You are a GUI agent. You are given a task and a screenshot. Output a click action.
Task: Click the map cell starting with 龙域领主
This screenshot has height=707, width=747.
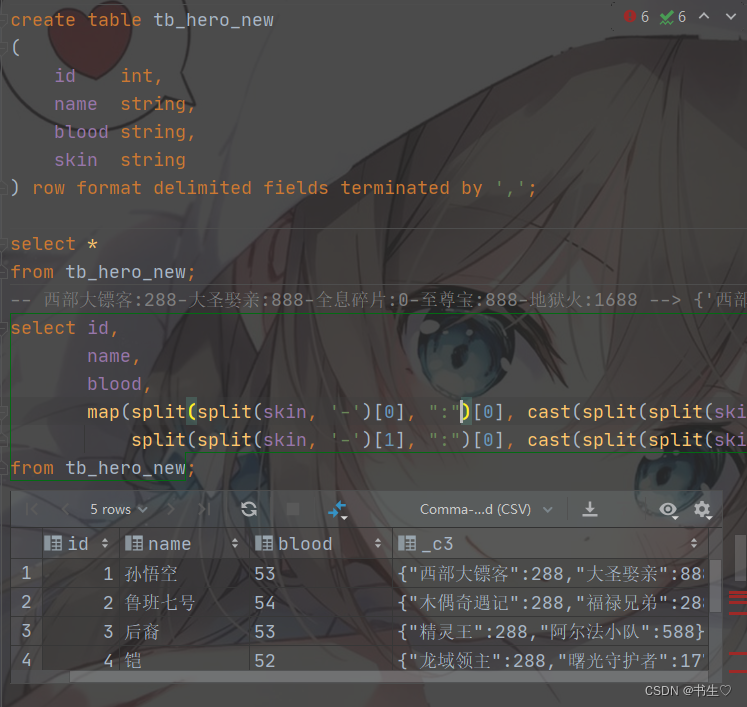tap(550, 660)
